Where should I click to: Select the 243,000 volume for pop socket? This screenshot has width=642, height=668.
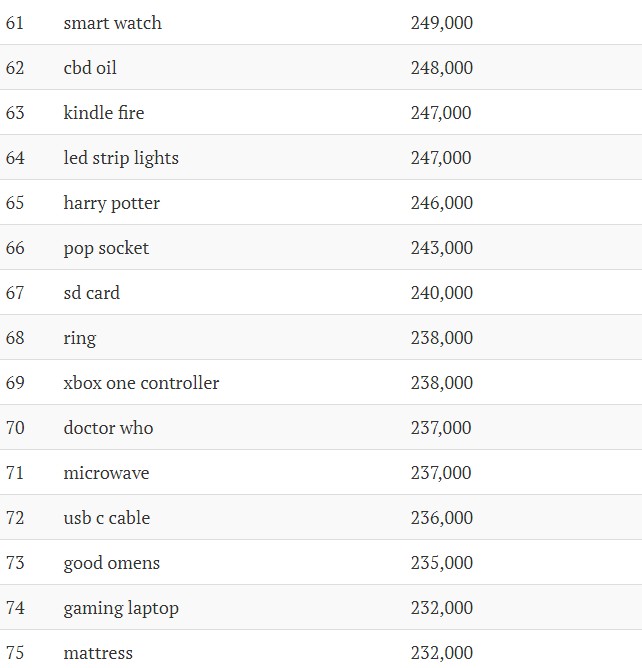click(x=442, y=248)
